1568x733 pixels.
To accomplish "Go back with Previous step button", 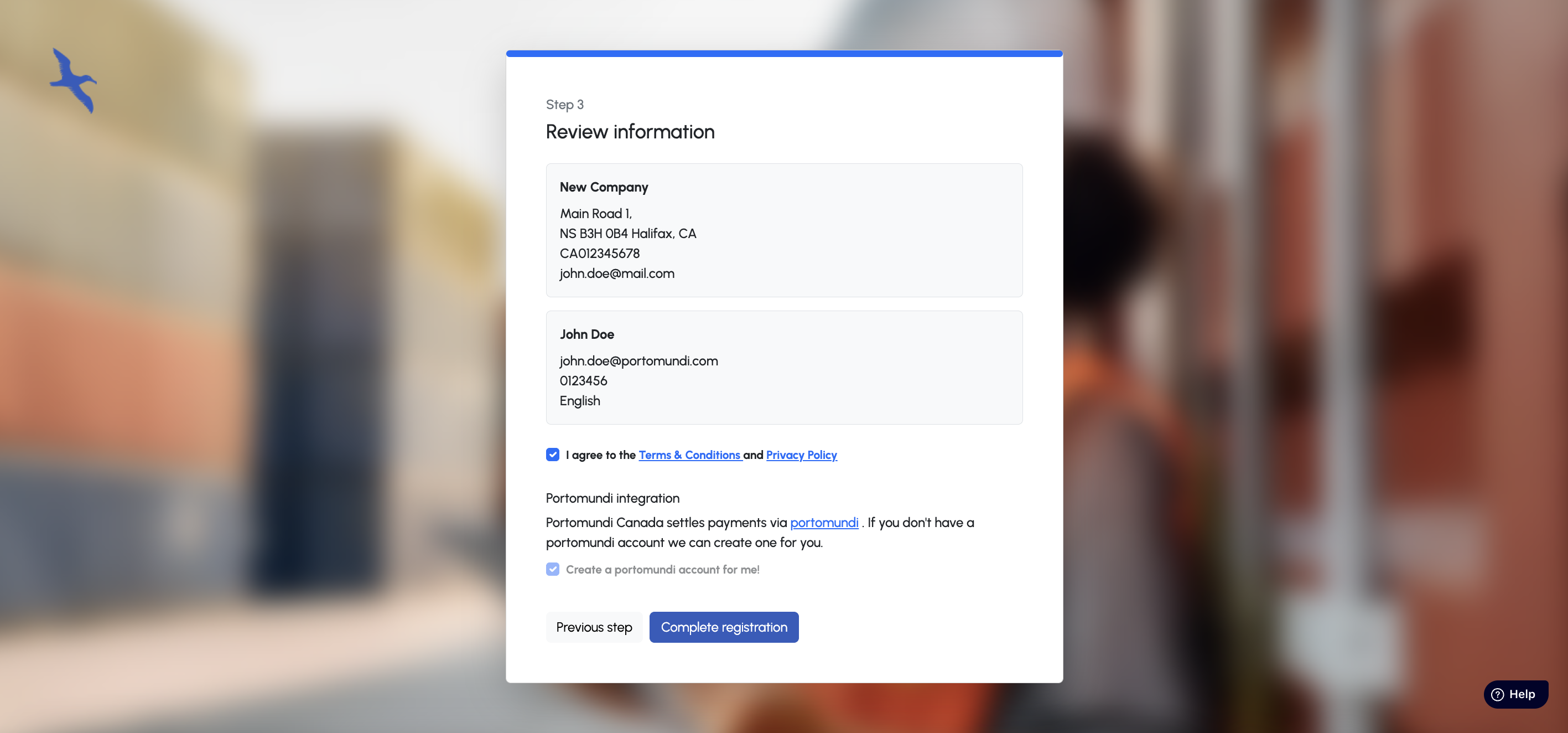I will pyautogui.click(x=594, y=627).
